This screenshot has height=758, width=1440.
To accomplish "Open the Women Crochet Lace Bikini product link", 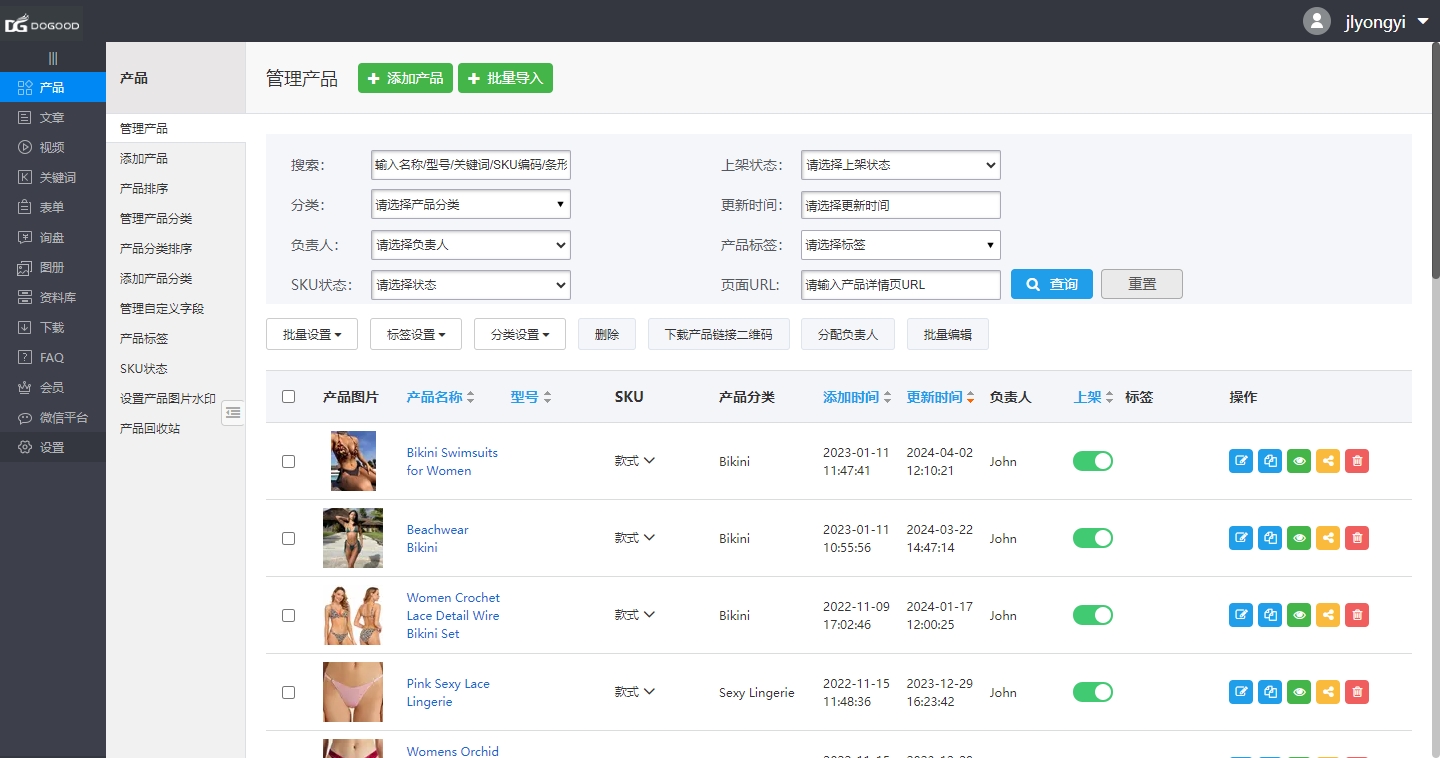I will 452,615.
